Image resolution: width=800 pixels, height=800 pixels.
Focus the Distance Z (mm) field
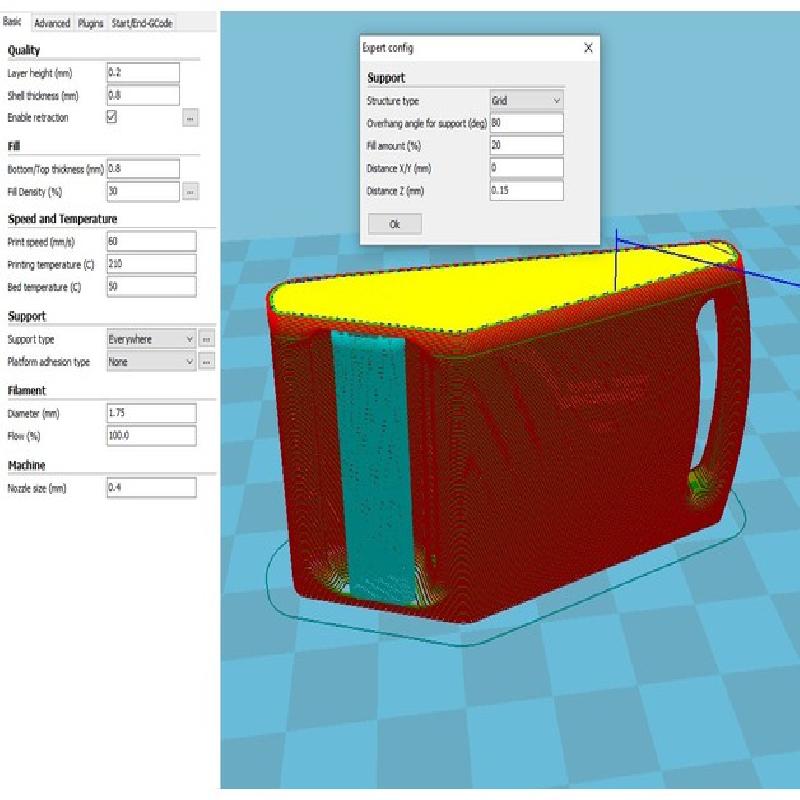(x=526, y=189)
